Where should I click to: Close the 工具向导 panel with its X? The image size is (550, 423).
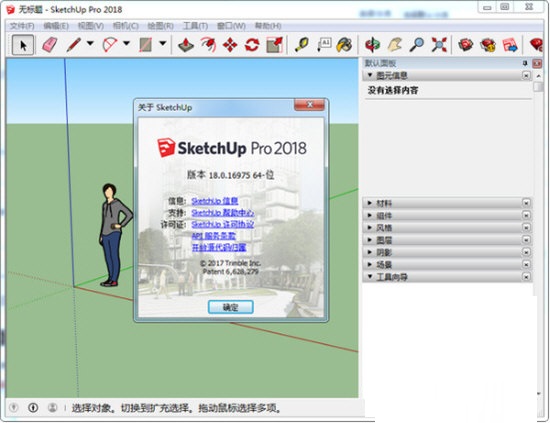coord(526,277)
